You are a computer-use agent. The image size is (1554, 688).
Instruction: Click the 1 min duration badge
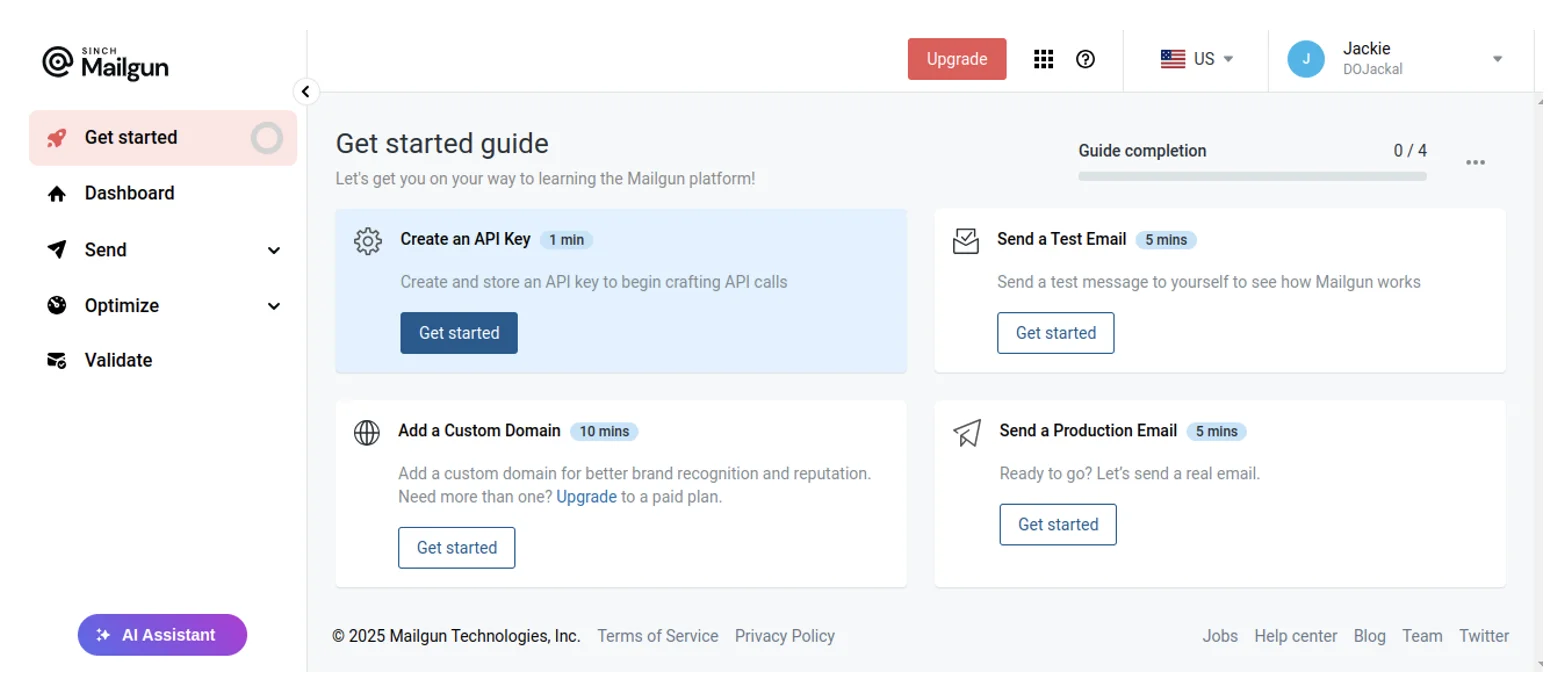(566, 240)
